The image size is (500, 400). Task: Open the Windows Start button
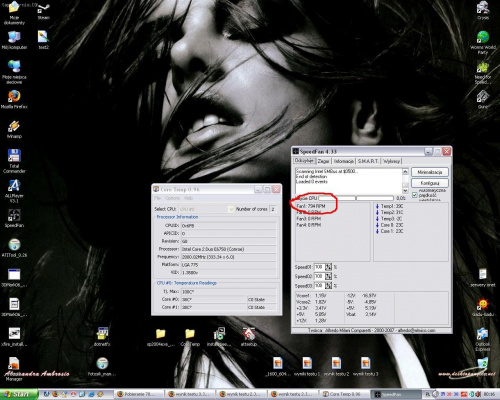[x=19, y=394]
